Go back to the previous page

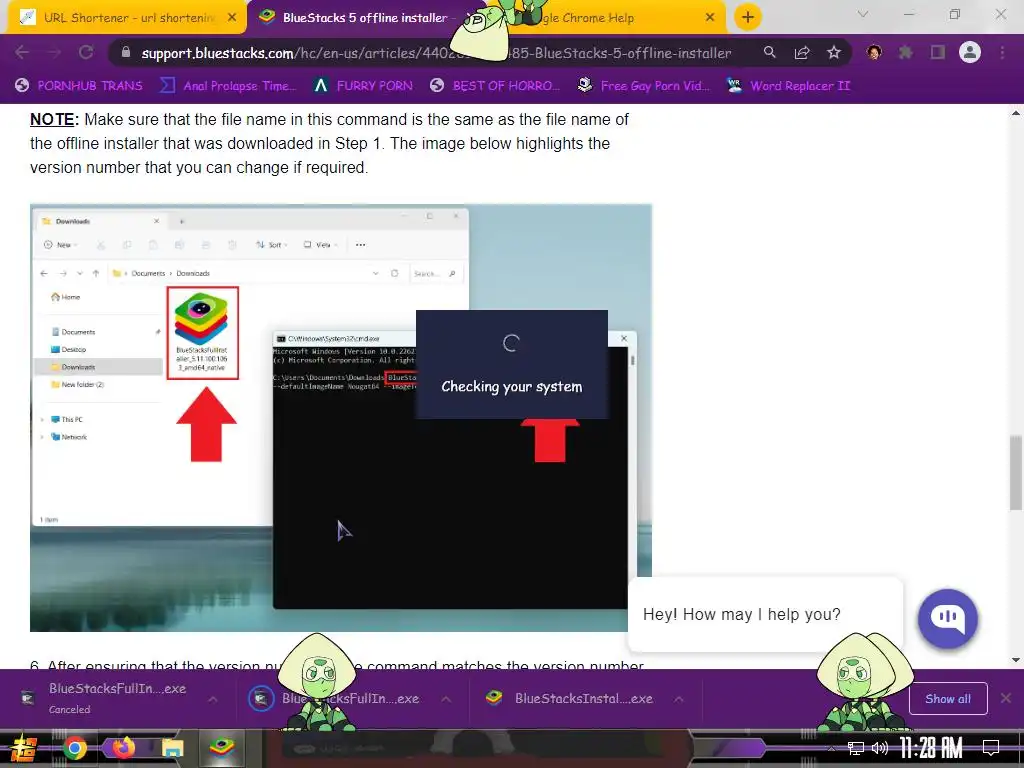pyautogui.click(x=22, y=52)
